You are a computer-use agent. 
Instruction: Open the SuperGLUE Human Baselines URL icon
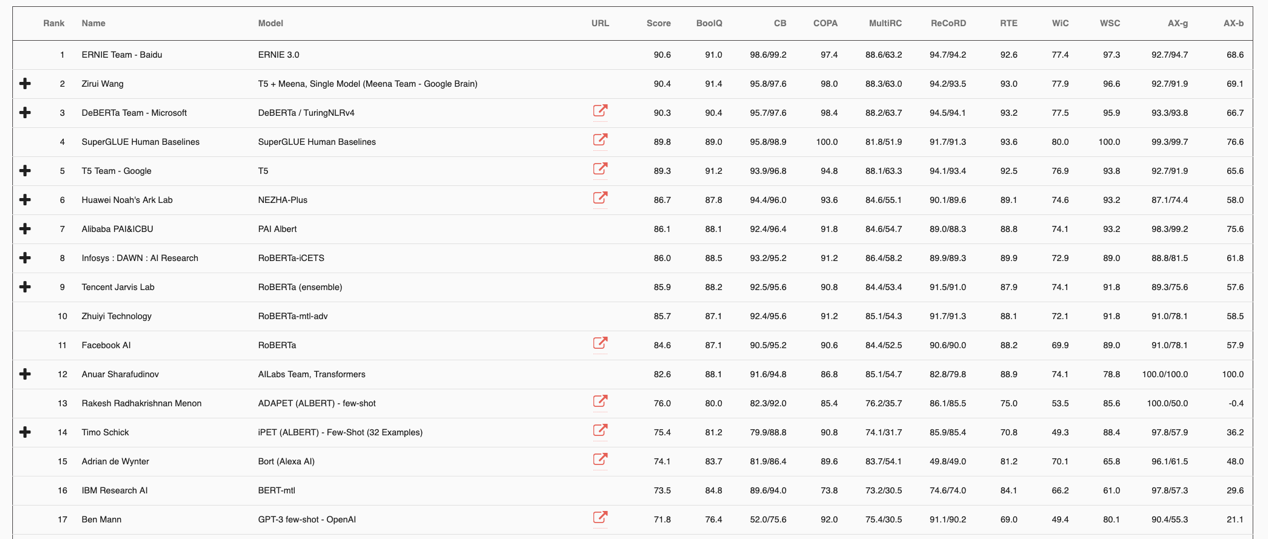[x=600, y=140]
